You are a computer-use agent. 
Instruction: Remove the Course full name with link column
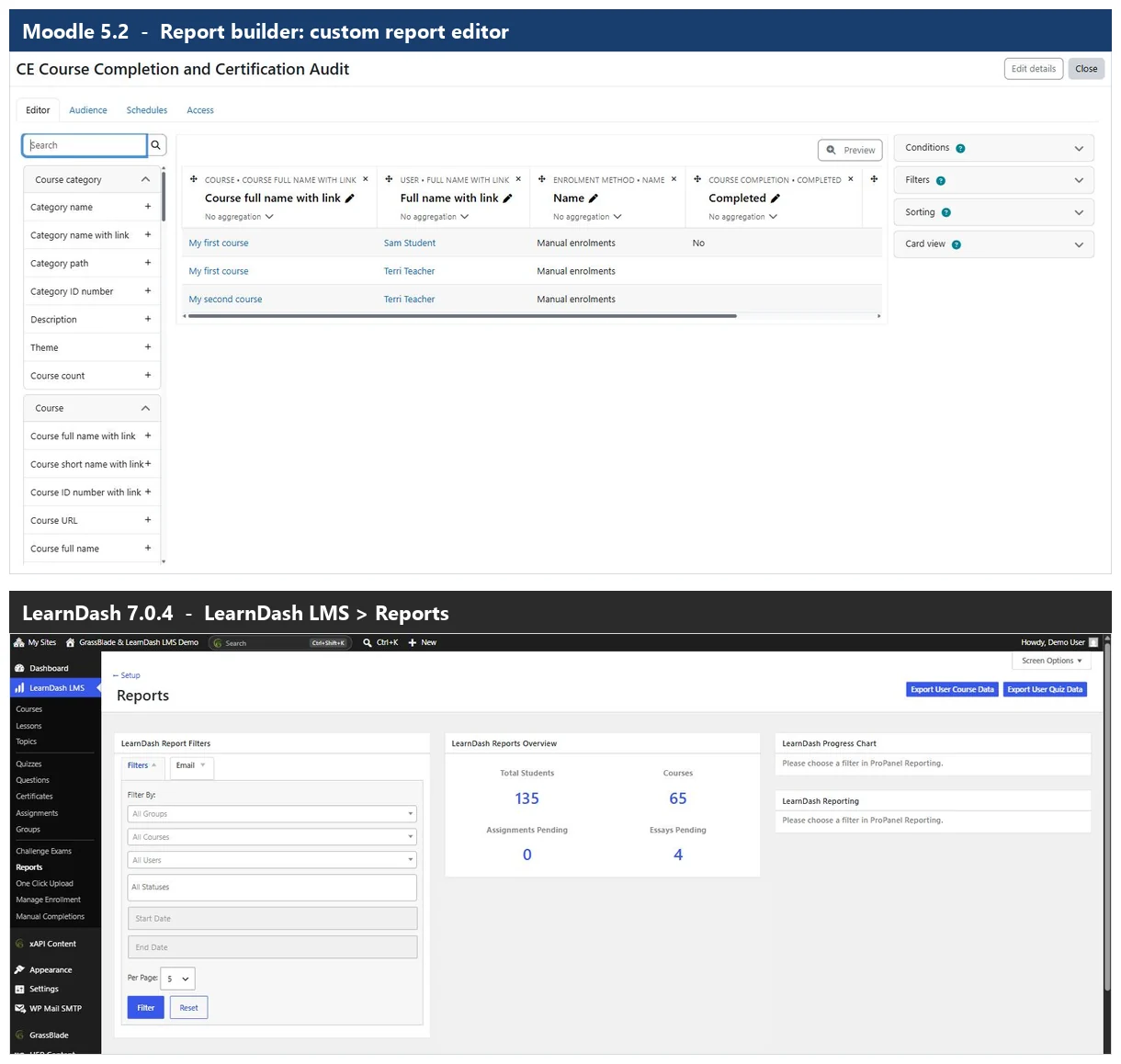coord(366,179)
